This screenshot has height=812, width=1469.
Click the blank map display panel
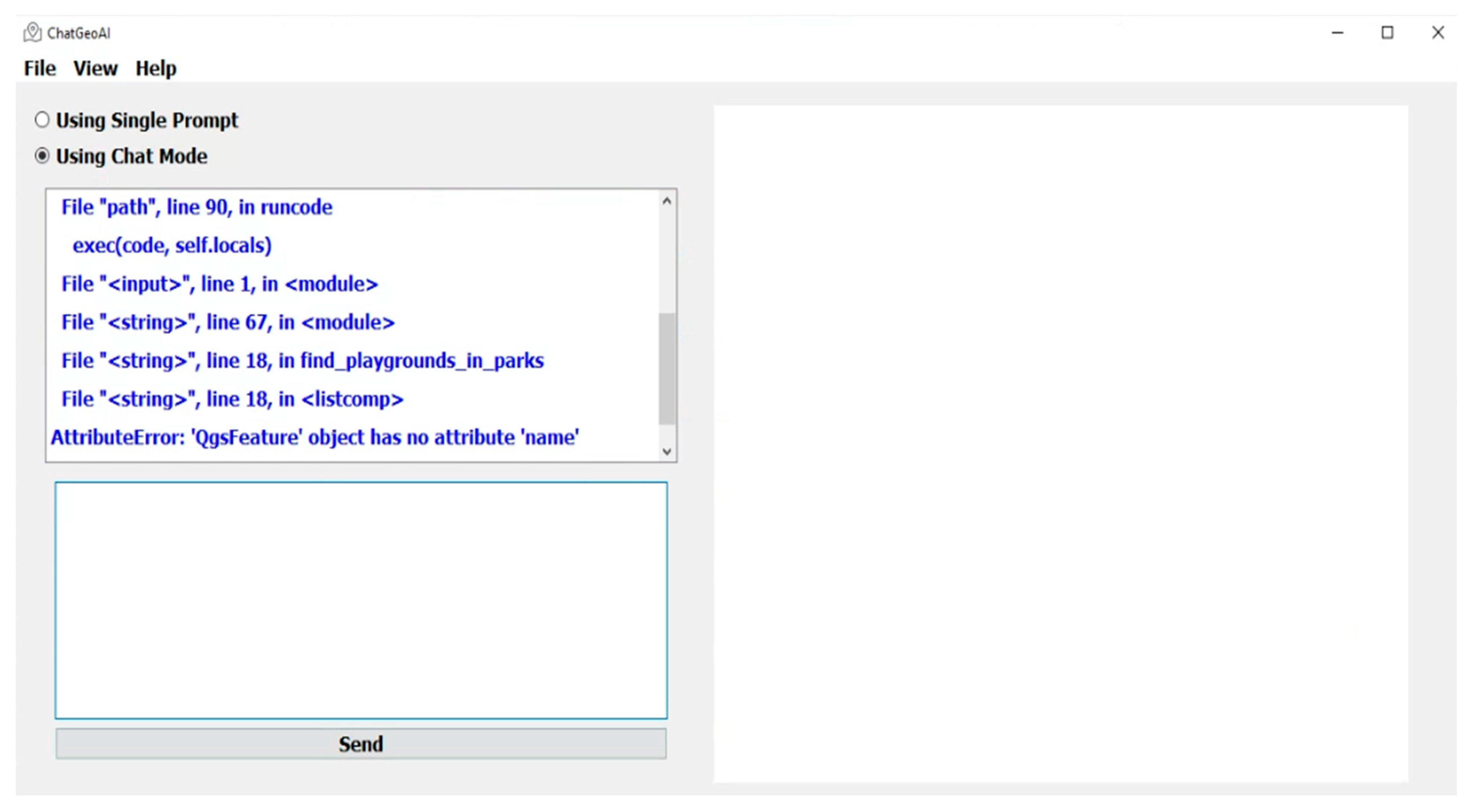(x=1061, y=443)
